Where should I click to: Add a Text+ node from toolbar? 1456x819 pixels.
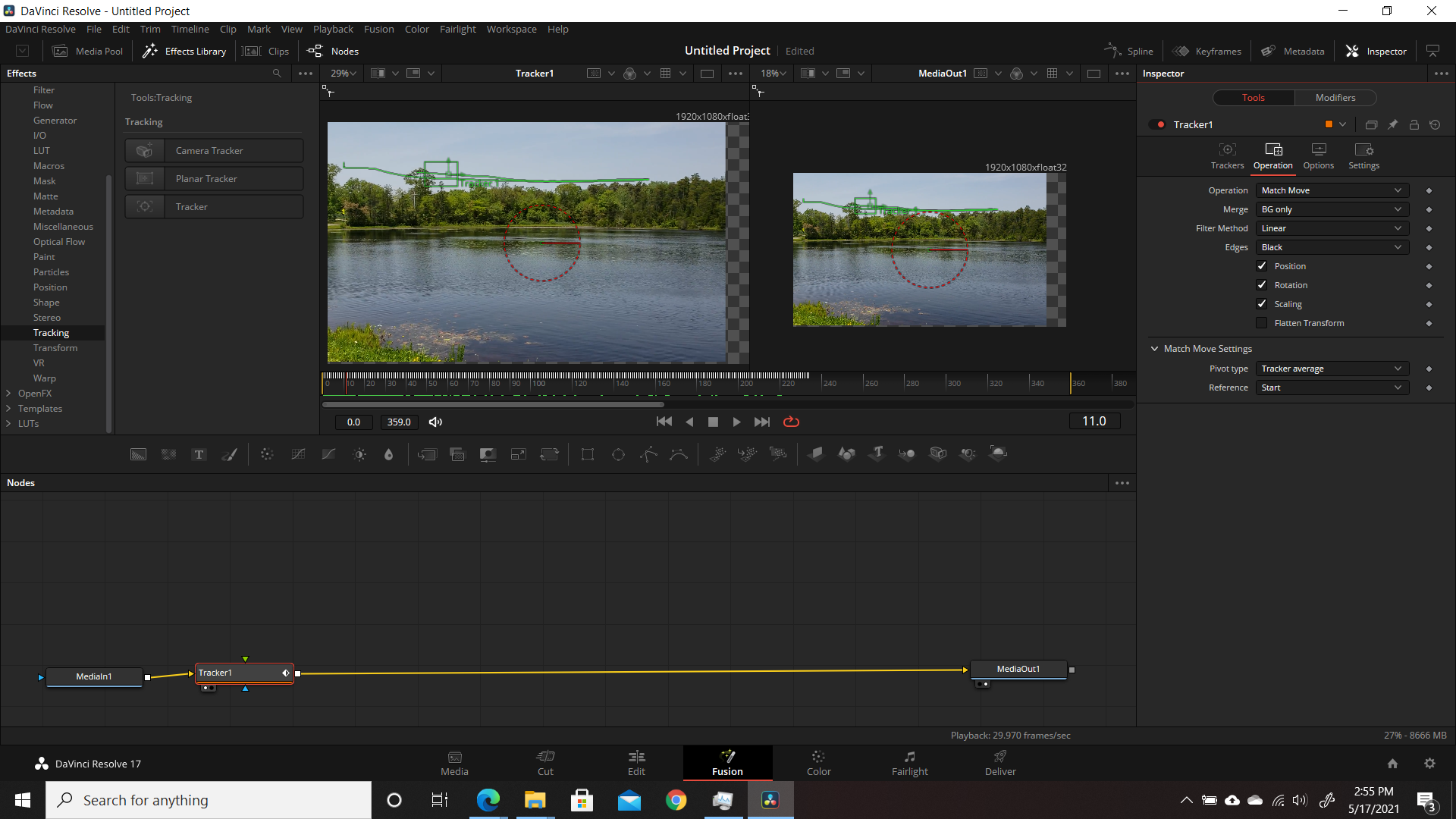[199, 454]
